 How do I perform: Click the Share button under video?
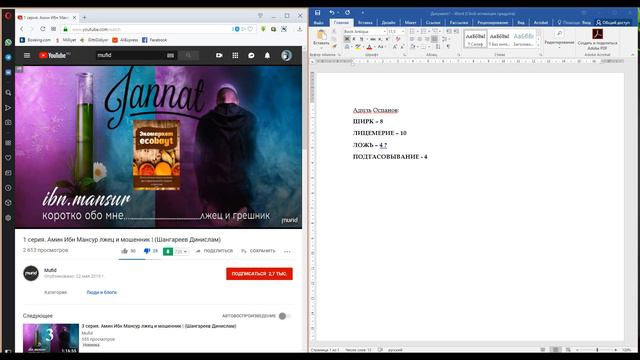[x=214, y=251]
